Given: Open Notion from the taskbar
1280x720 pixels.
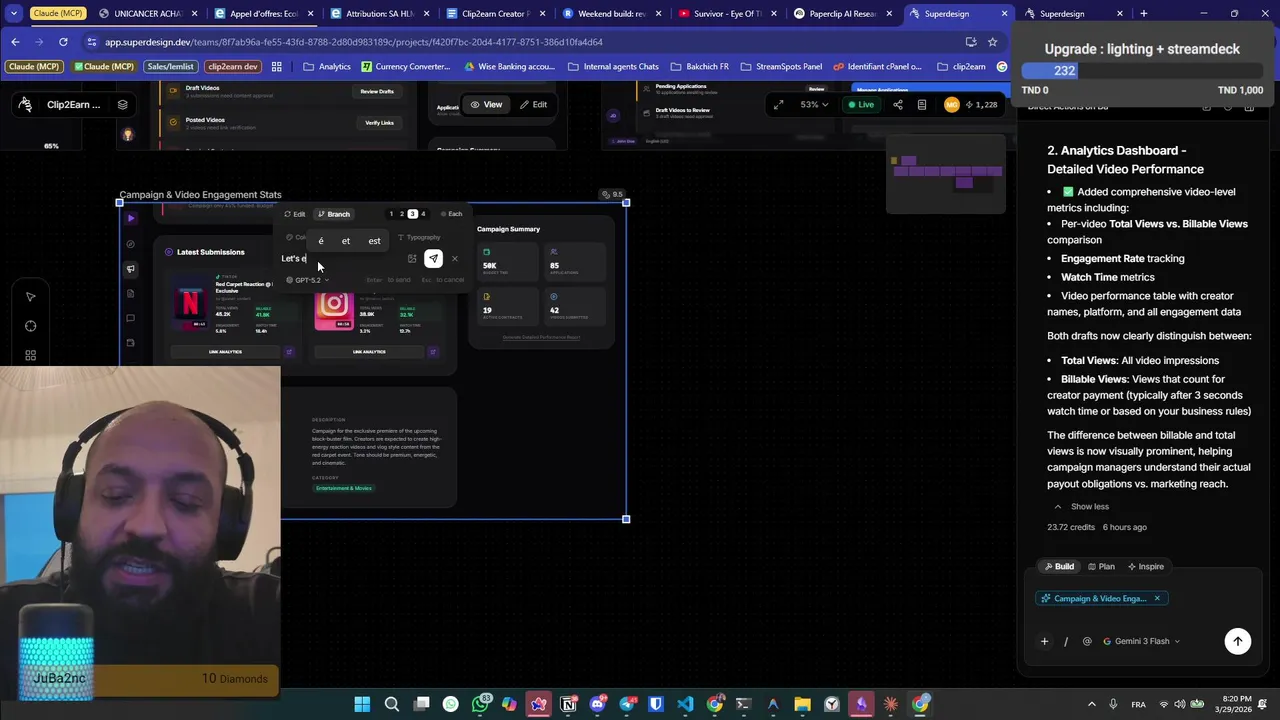Looking at the screenshot, I should (x=568, y=704).
